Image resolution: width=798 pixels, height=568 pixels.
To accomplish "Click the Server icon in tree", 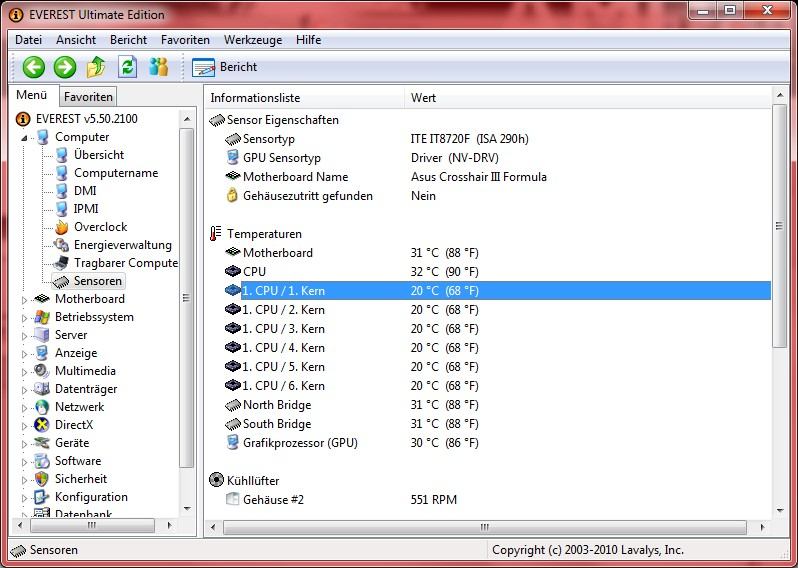I will (42, 335).
